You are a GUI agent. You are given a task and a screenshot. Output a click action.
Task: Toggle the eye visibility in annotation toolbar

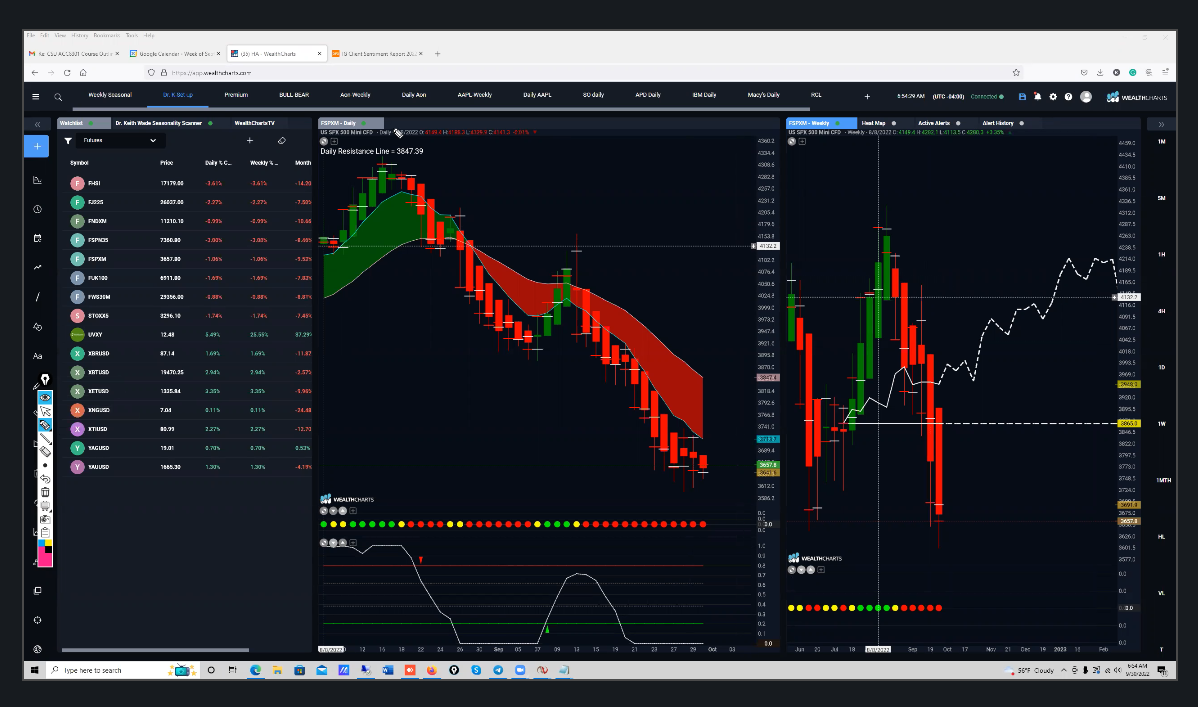pyautogui.click(x=45, y=397)
